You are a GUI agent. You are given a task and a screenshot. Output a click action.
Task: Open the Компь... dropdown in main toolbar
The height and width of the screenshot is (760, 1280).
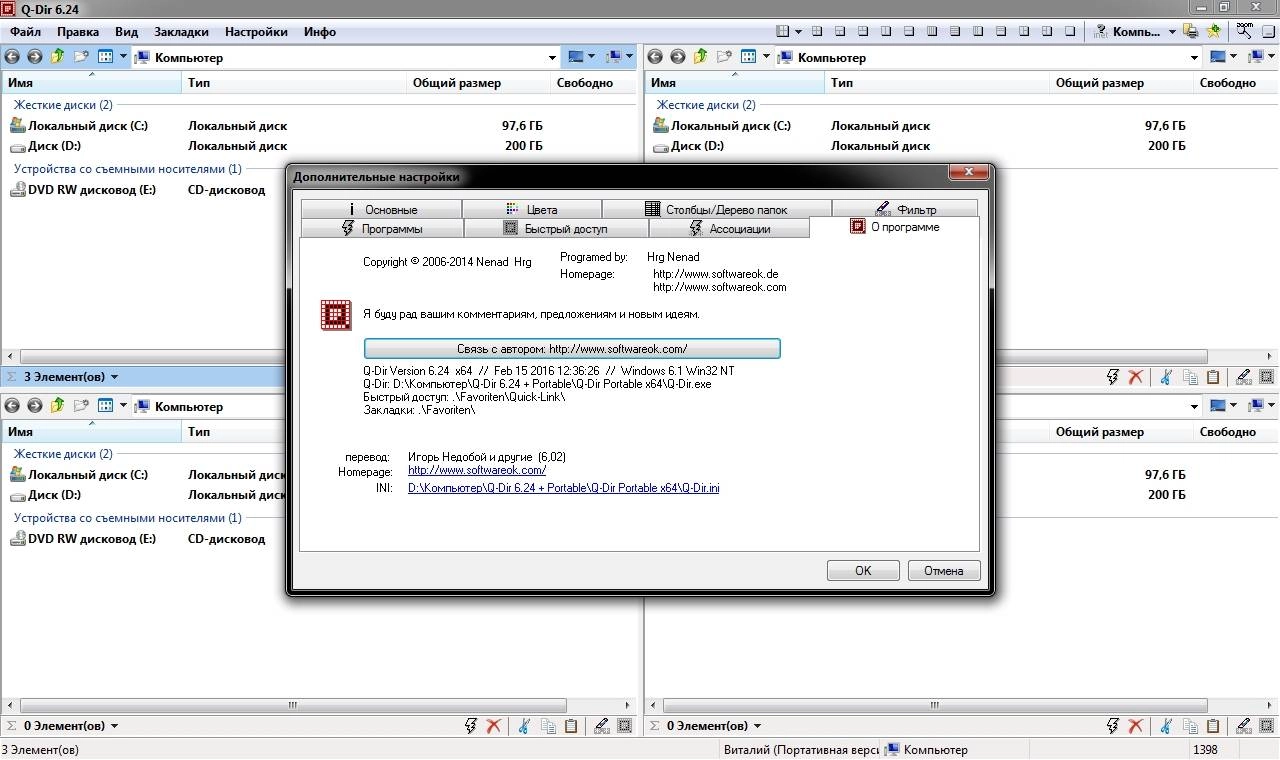(1172, 32)
